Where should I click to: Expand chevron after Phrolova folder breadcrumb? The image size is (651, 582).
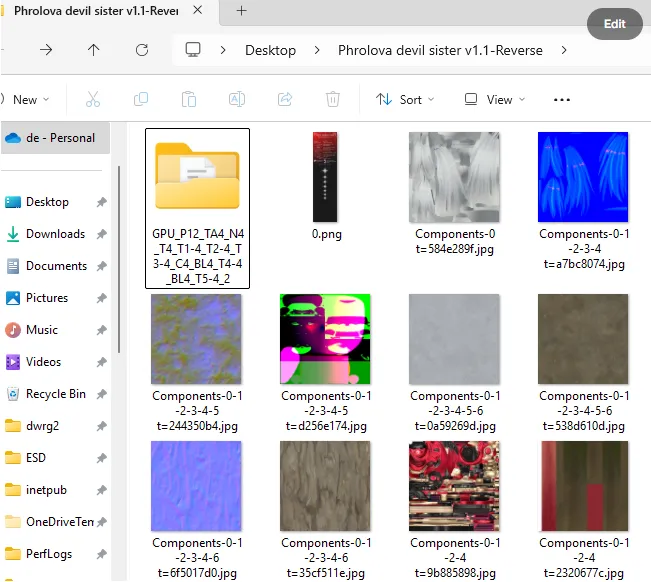click(565, 50)
